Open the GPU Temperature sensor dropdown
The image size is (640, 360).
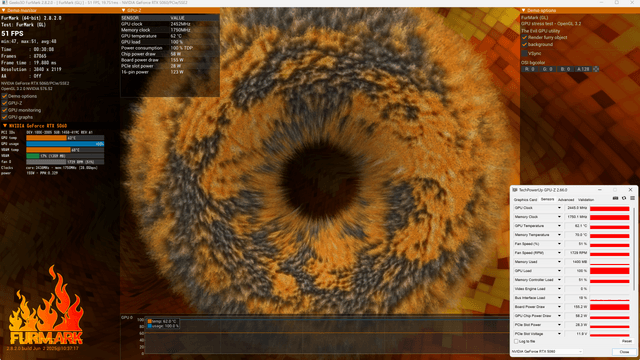tap(559, 226)
